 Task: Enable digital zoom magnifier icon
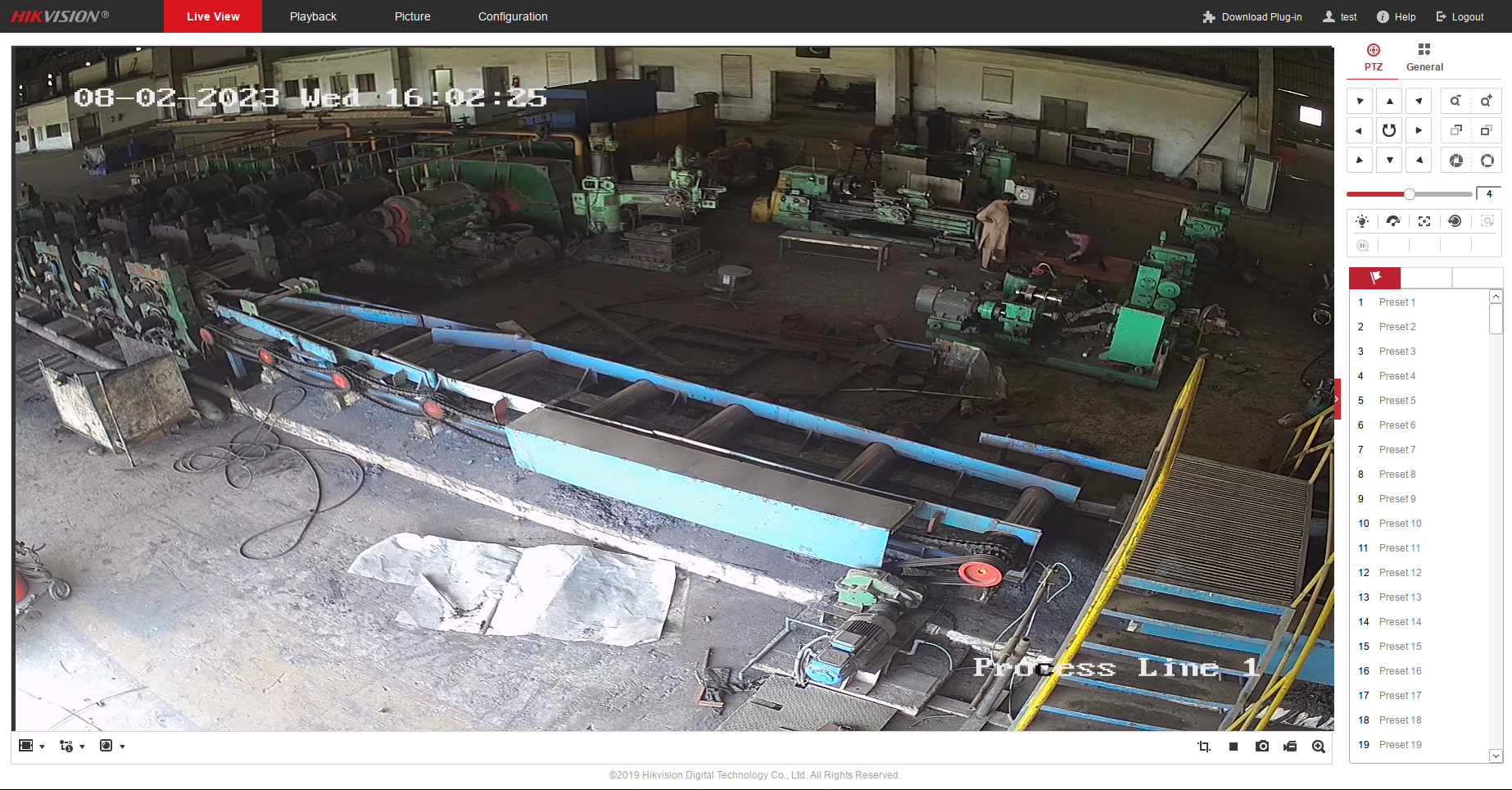click(1318, 746)
